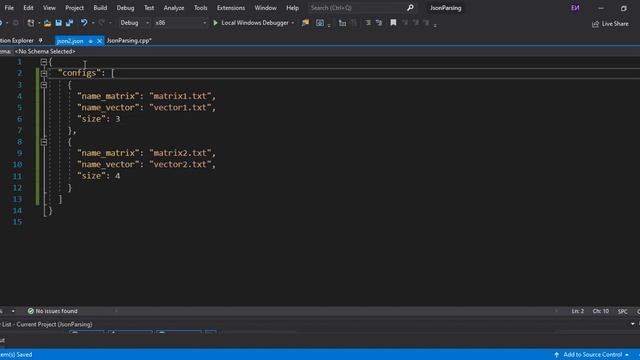The width and height of the screenshot is (640, 360).
Task: Open the debugger target dropdown arrow
Action: click(293, 23)
